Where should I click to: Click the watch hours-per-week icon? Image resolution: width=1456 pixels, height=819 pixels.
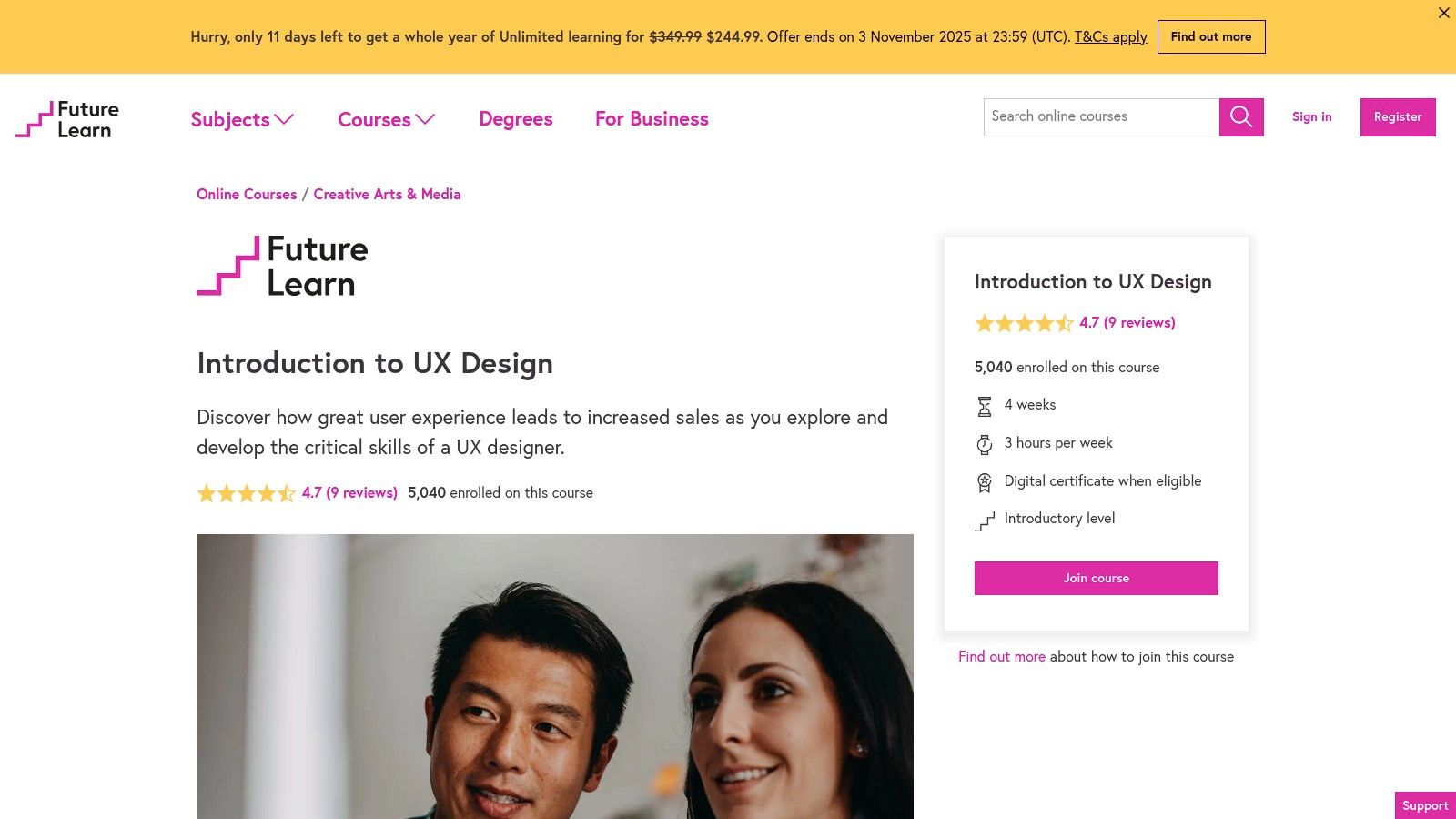click(x=984, y=444)
